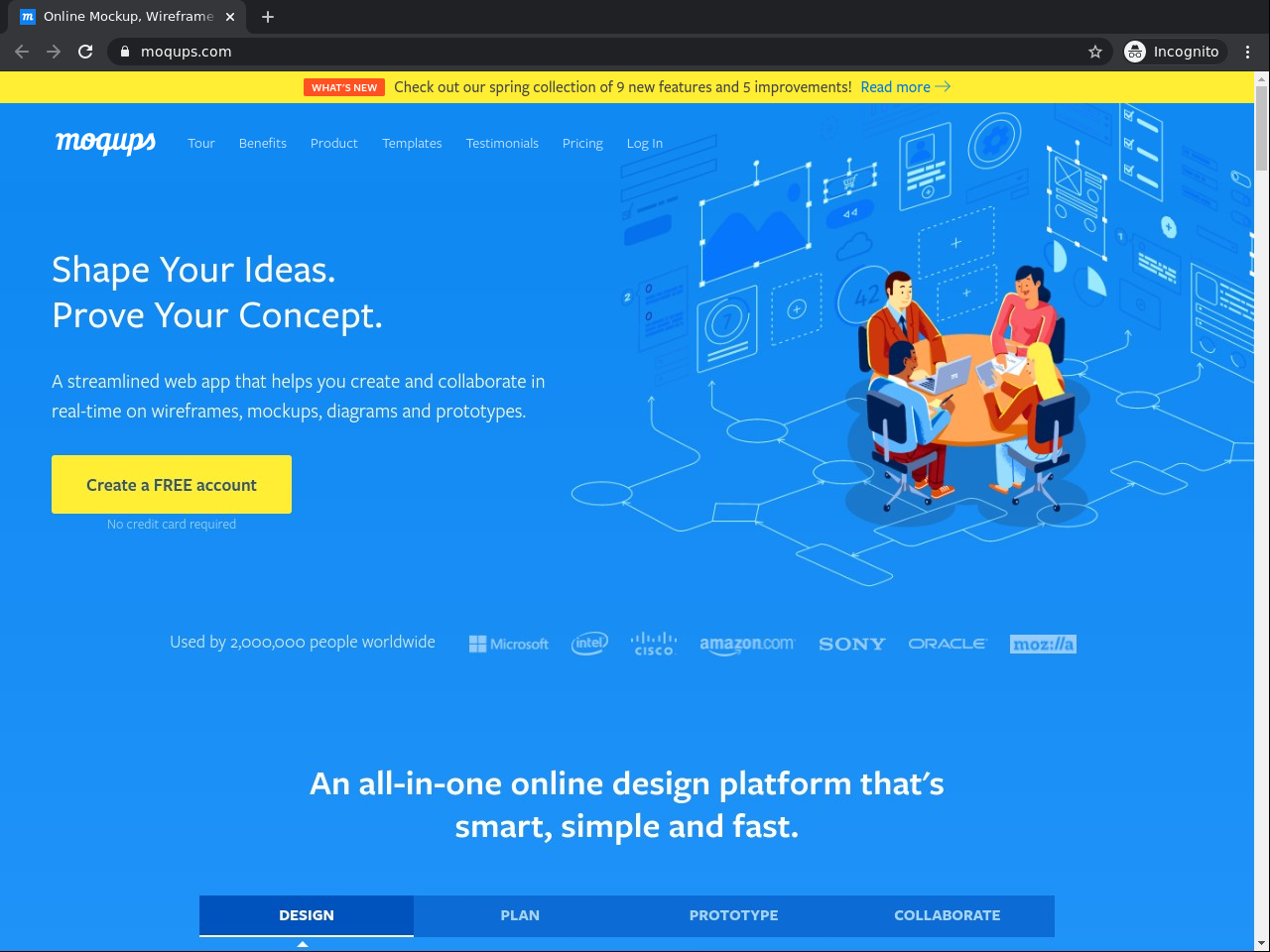Click the 'all-in-one online design platform' heading

pos(627,804)
